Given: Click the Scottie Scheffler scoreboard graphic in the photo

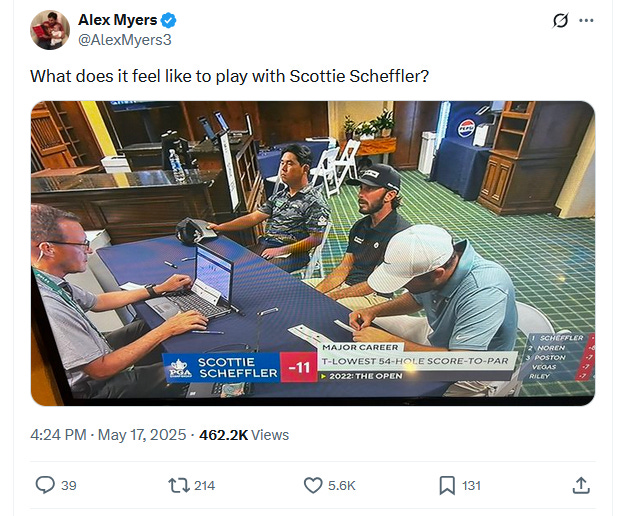Looking at the screenshot, I should 241,368.
